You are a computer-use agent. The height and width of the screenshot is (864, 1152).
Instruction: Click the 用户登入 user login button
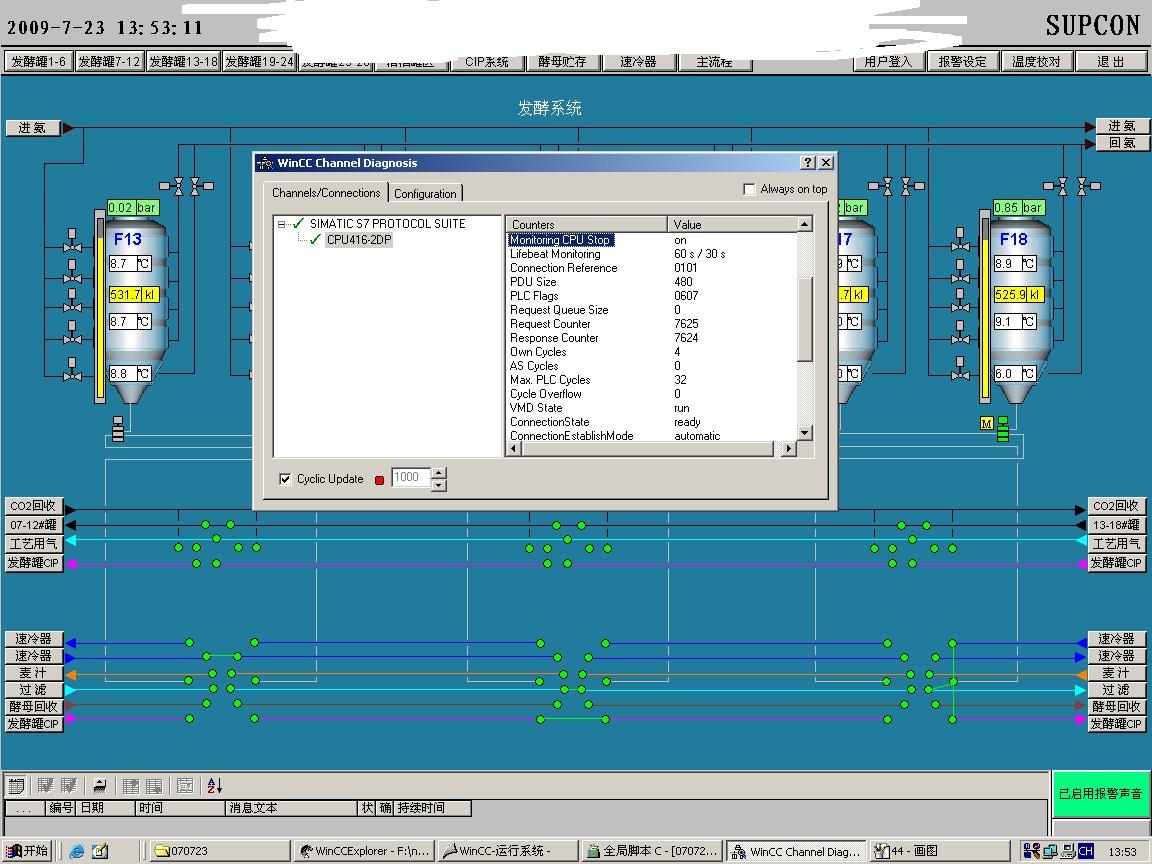point(888,62)
